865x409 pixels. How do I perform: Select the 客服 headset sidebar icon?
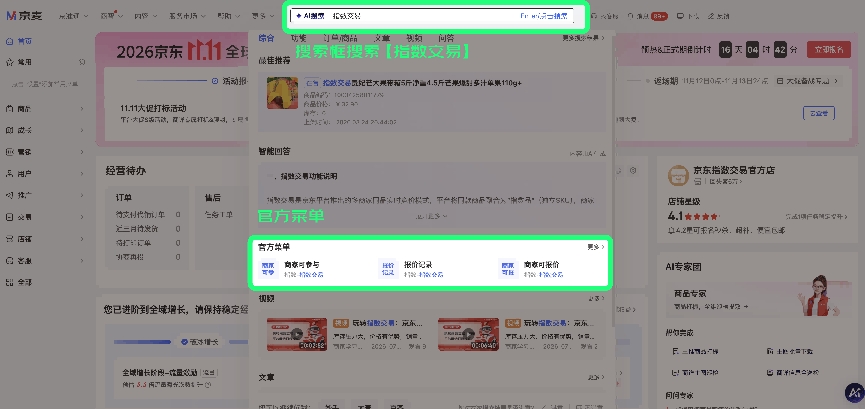click(9, 261)
